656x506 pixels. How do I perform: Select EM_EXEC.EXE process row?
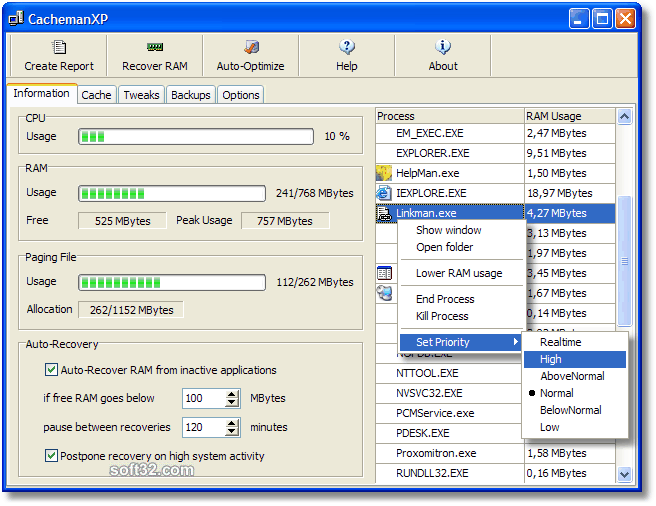tap(495, 133)
